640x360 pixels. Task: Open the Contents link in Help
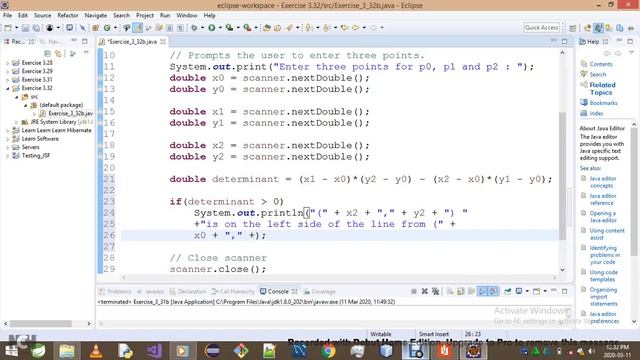601,64
